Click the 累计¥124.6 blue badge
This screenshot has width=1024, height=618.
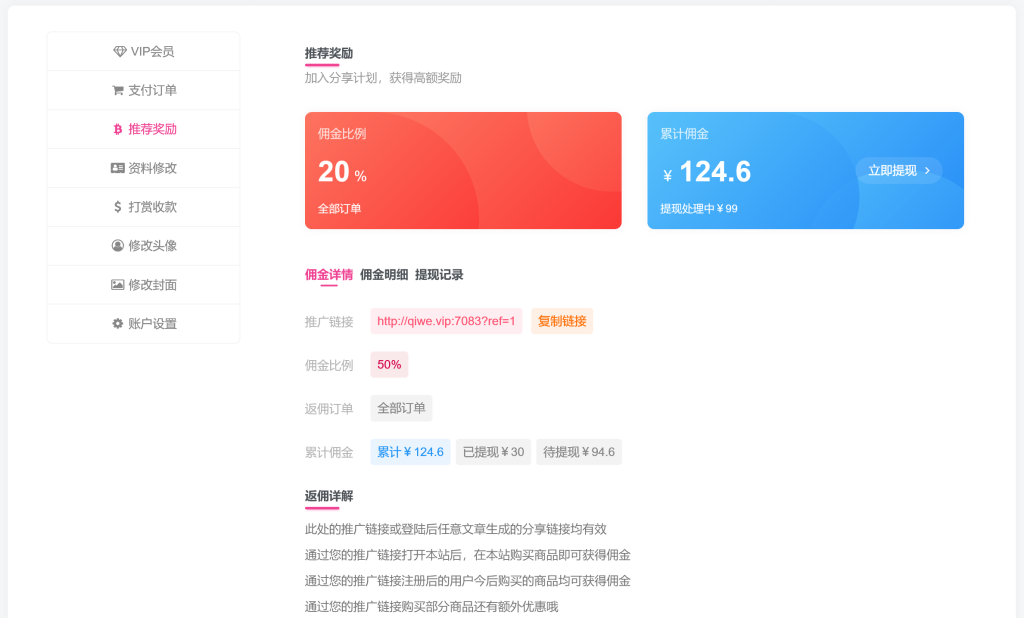[409, 452]
